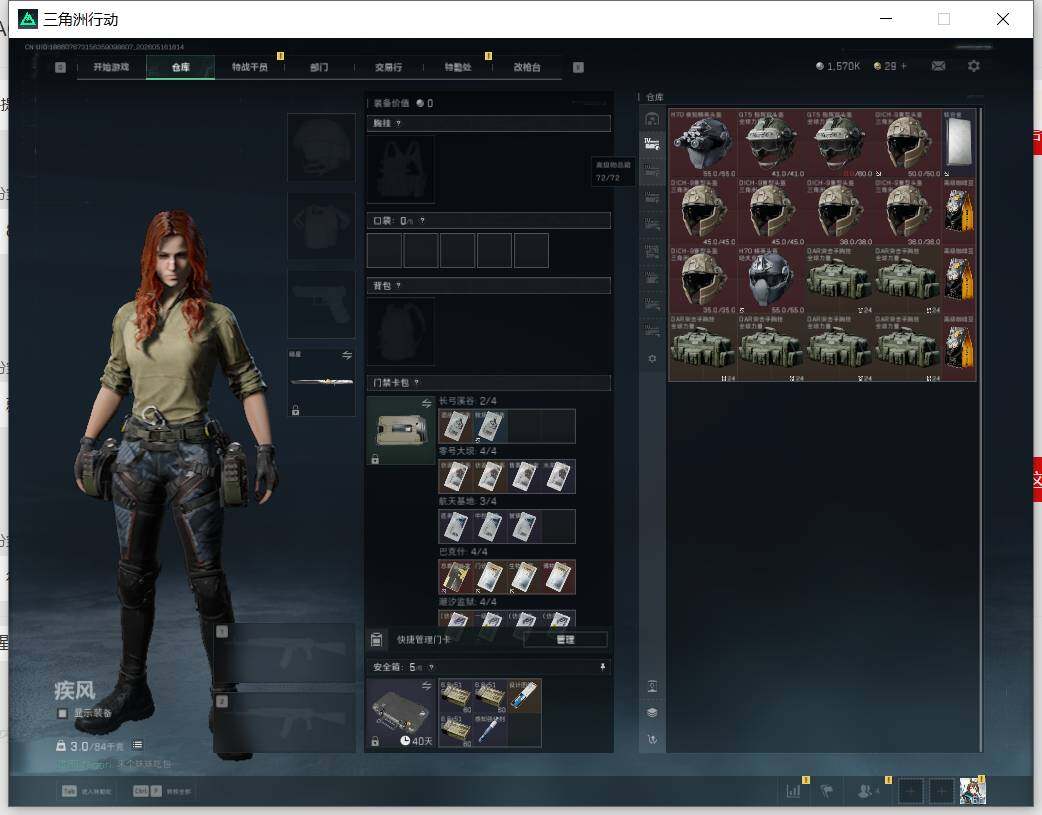Click the empty chest rig slot
The height and width of the screenshot is (815, 1042).
click(401, 170)
